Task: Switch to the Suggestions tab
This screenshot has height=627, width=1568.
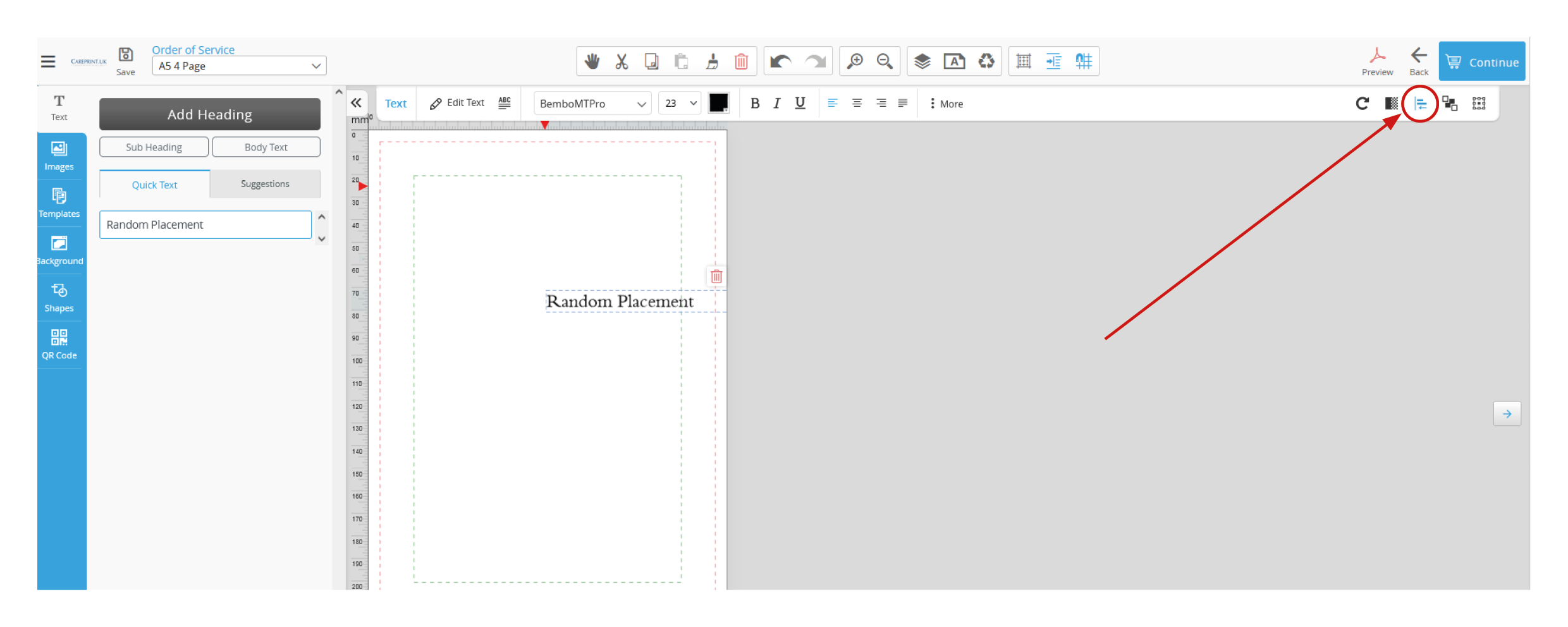Action: (265, 184)
